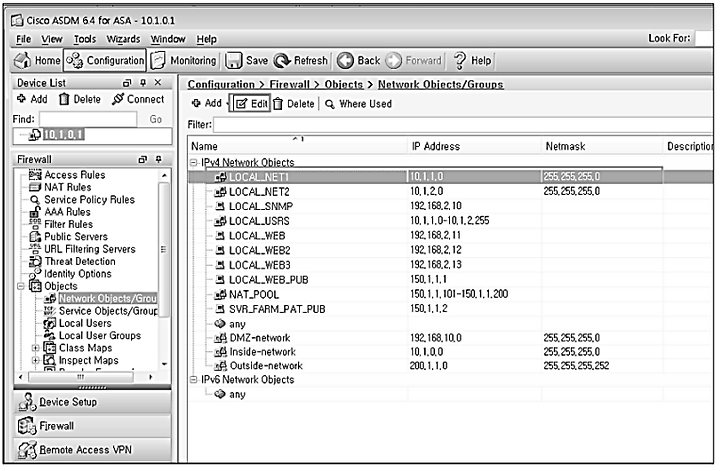Sort by Name column header
The height and width of the screenshot is (471, 720).
click(x=298, y=146)
